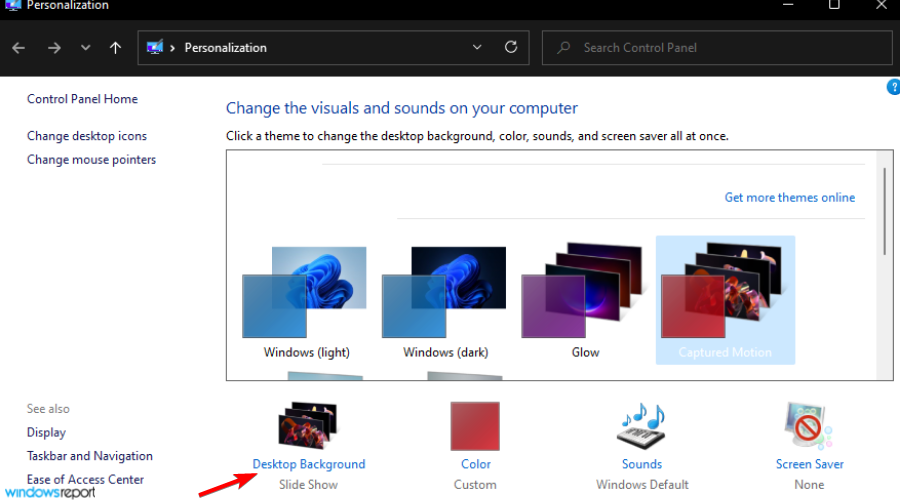Viewport: 900px width, 500px height.
Task: Click the 'Slide Show' status text
Action: click(308, 485)
